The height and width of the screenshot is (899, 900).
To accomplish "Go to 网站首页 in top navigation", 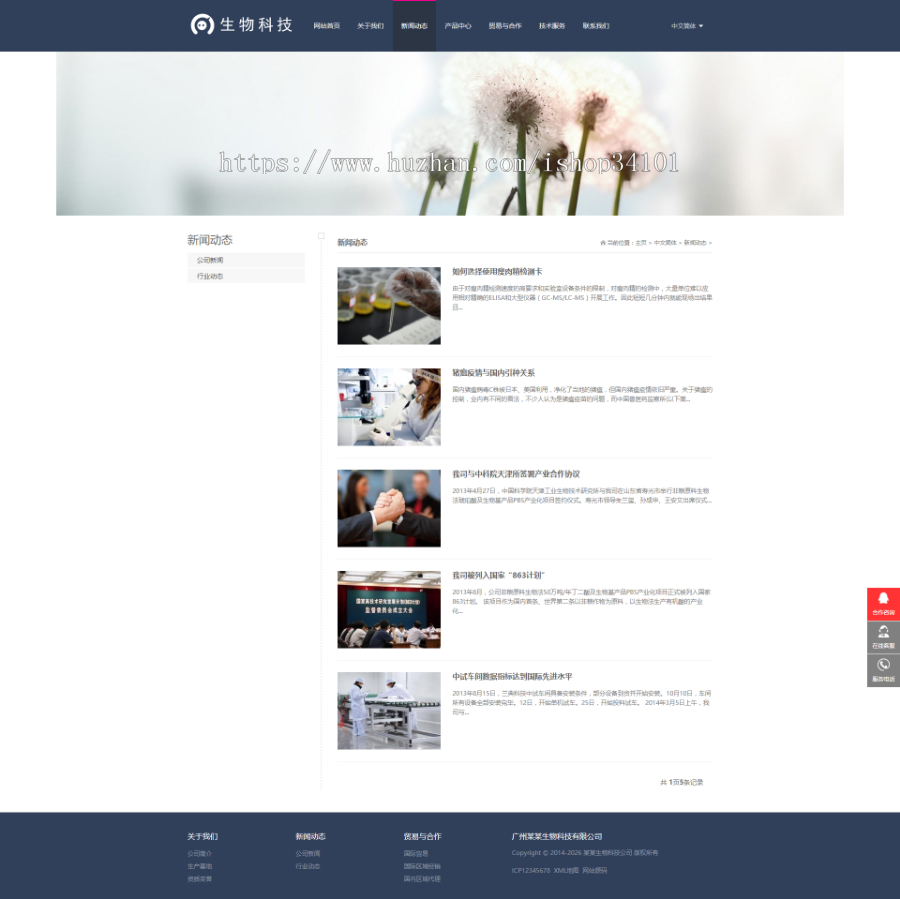I will (327, 26).
